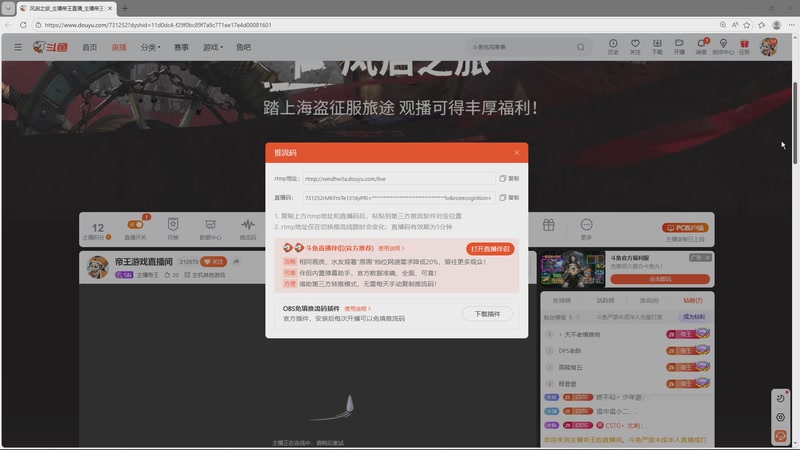The width and height of the screenshot is (800, 450).
Task: Expand the 游戏 dropdown
Action: 213,47
